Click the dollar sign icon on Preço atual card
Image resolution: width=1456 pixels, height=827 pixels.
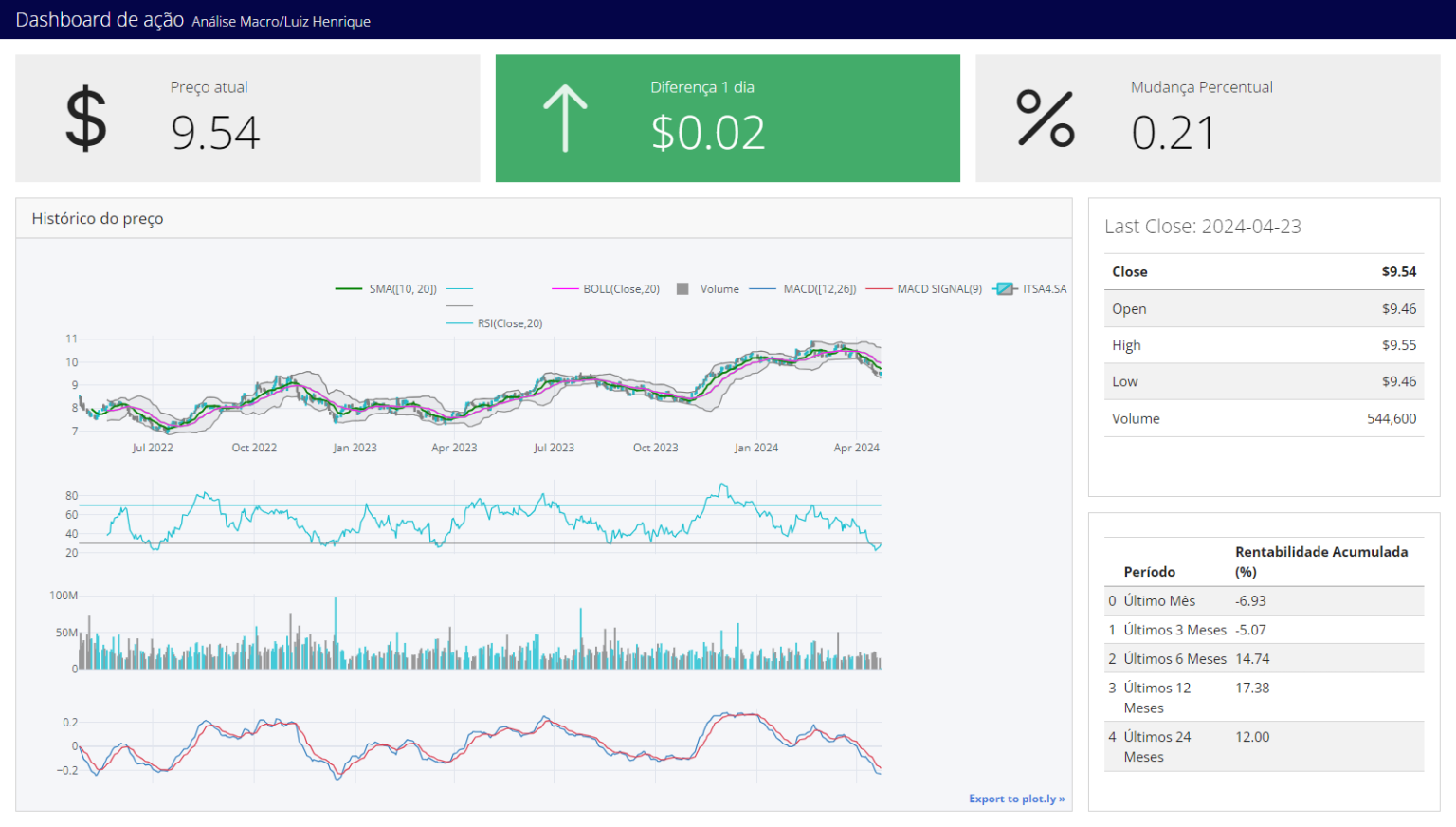(84, 119)
